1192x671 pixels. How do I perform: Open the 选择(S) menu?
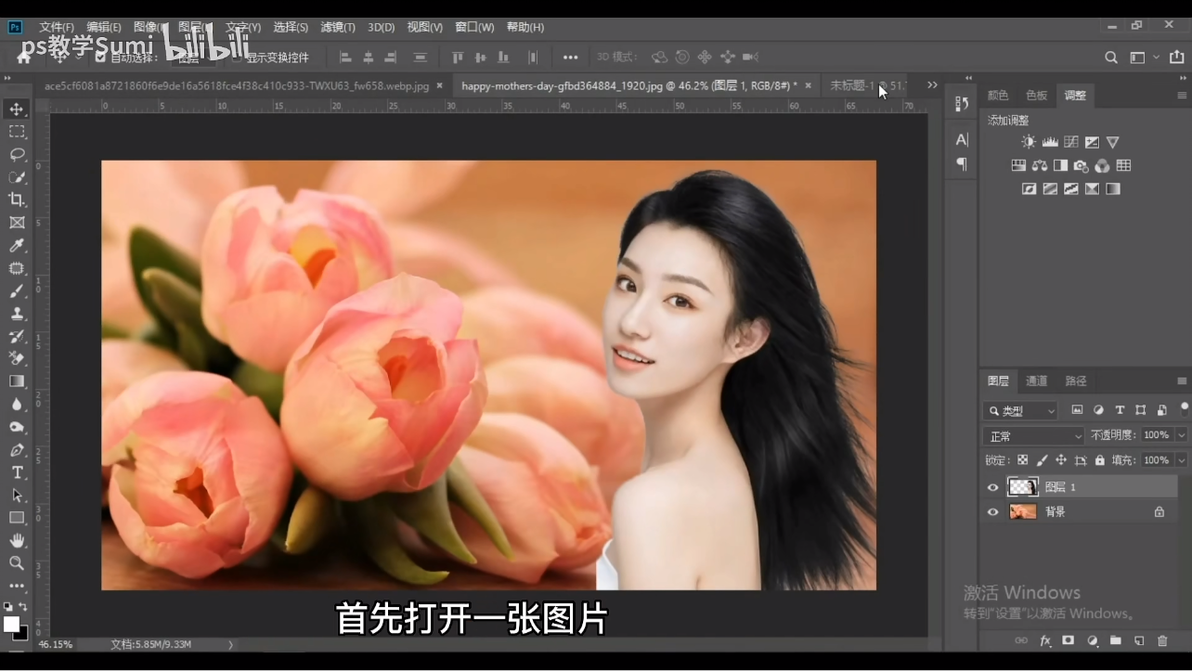(290, 27)
